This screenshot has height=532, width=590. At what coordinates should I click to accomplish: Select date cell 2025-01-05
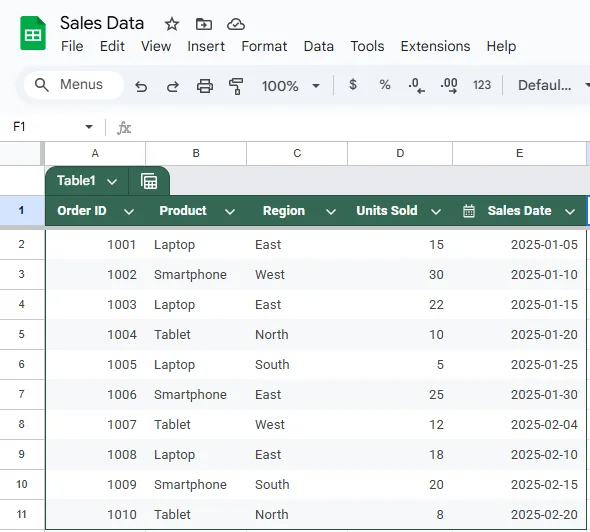coord(519,245)
